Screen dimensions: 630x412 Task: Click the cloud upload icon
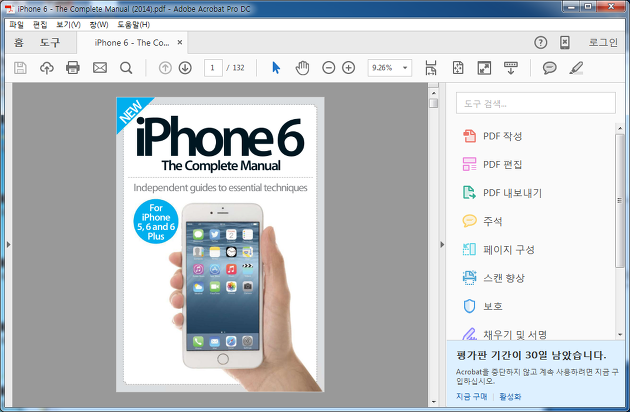47,68
